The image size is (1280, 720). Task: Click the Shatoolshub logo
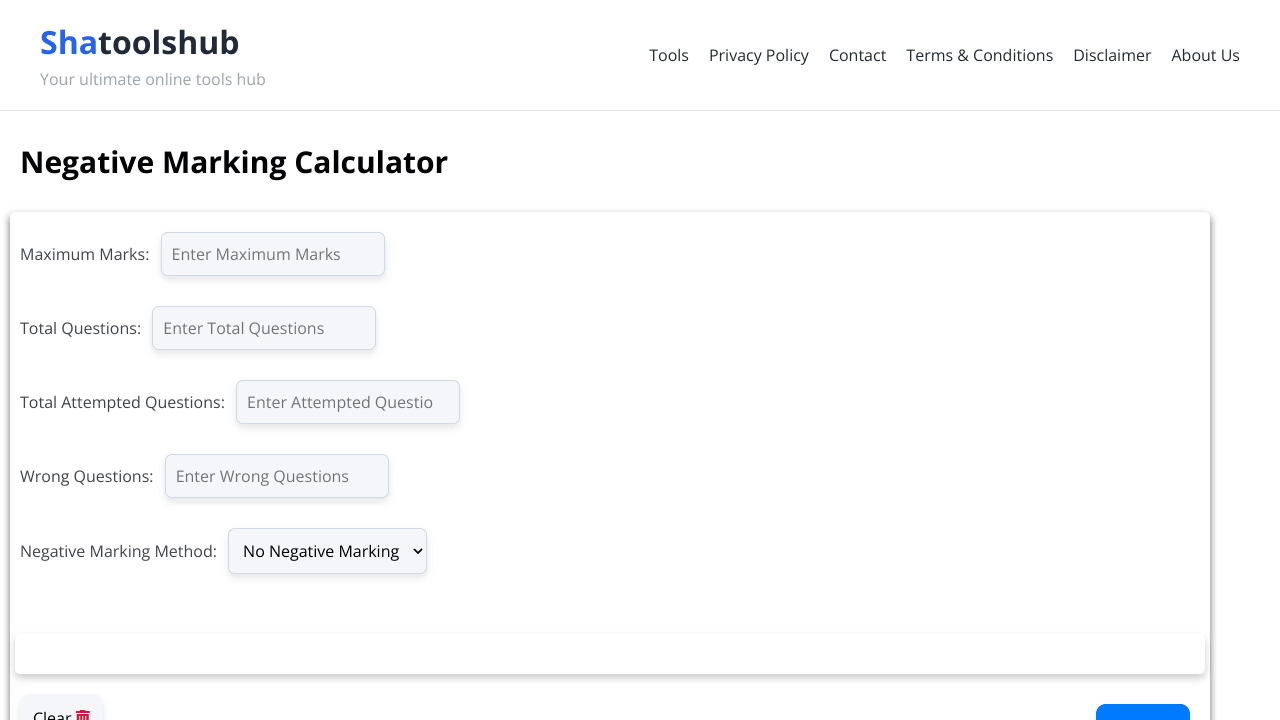tap(139, 42)
